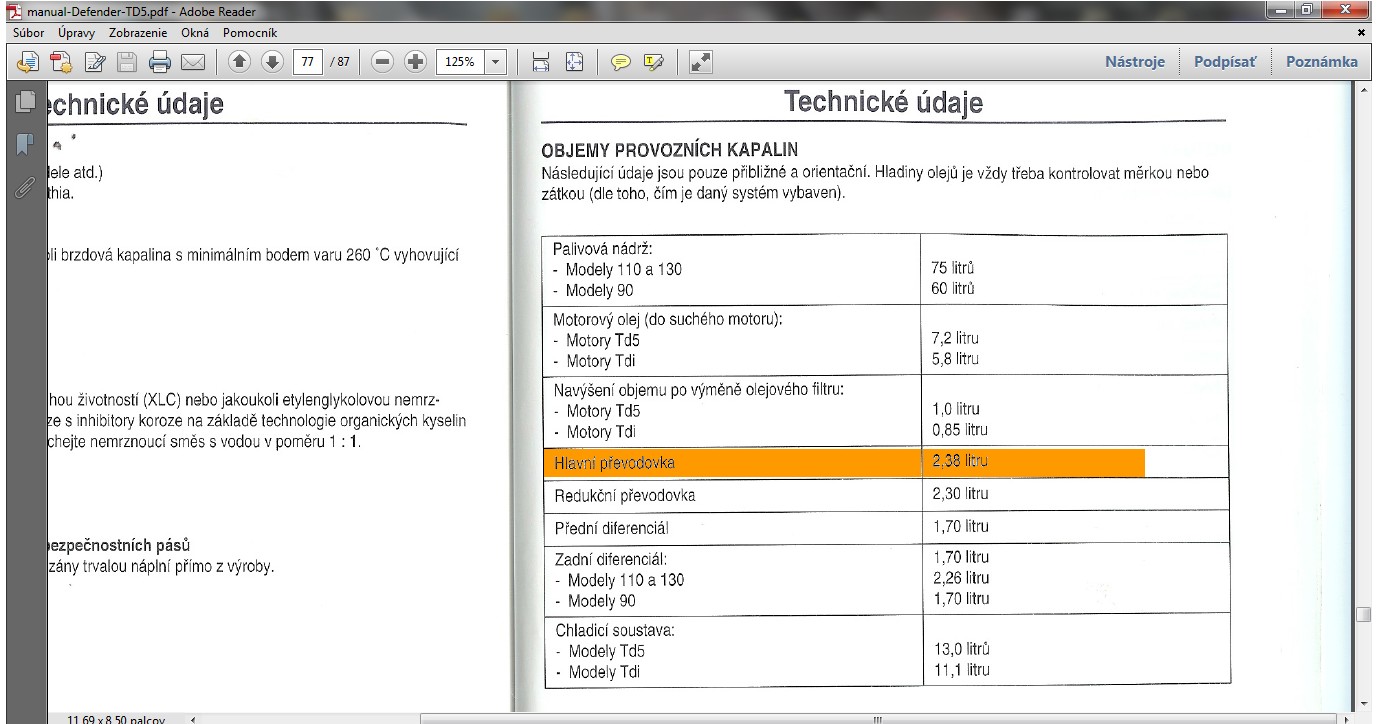Image resolution: width=1377 pixels, height=724 pixels.
Task: Toggle fit one full page view
Action: click(574, 62)
